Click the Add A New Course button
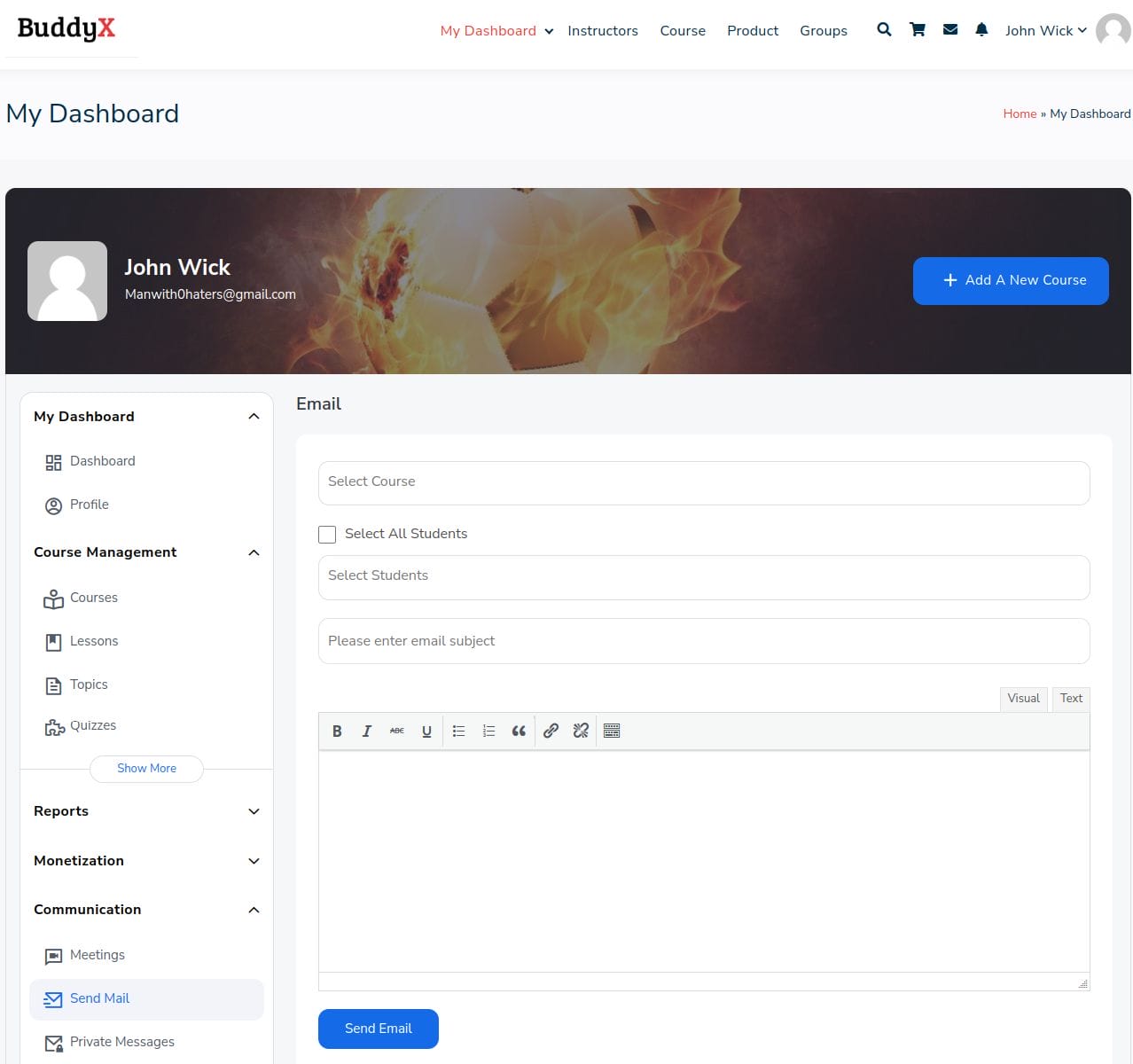1133x1064 pixels. pos(1011,280)
